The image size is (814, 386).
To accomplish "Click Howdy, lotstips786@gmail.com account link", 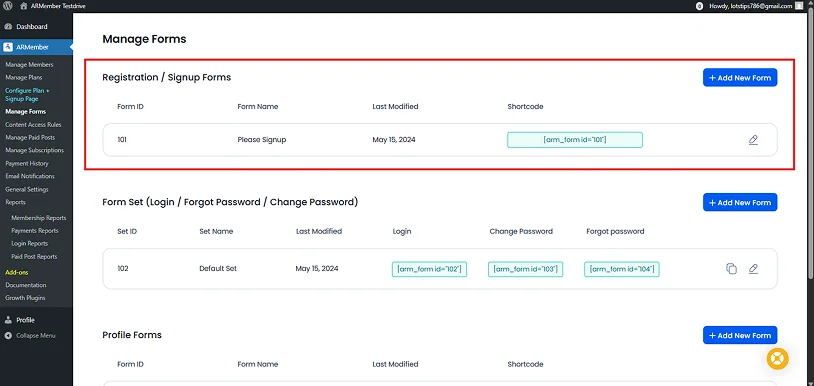I will click(751, 6).
